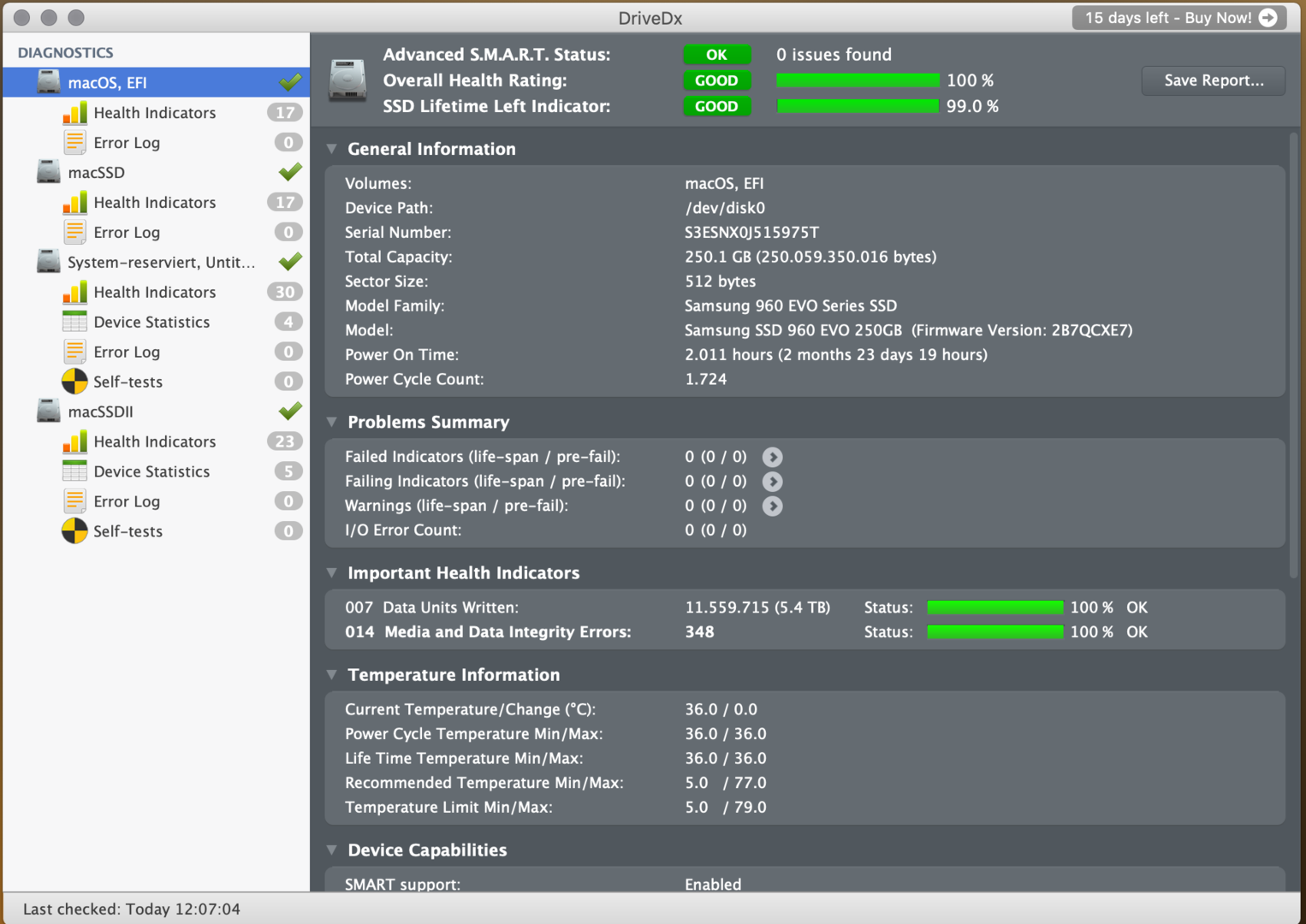The width and height of the screenshot is (1306, 924).
Task: Click 007 Data Units Written row label
Action: tap(431, 607)
